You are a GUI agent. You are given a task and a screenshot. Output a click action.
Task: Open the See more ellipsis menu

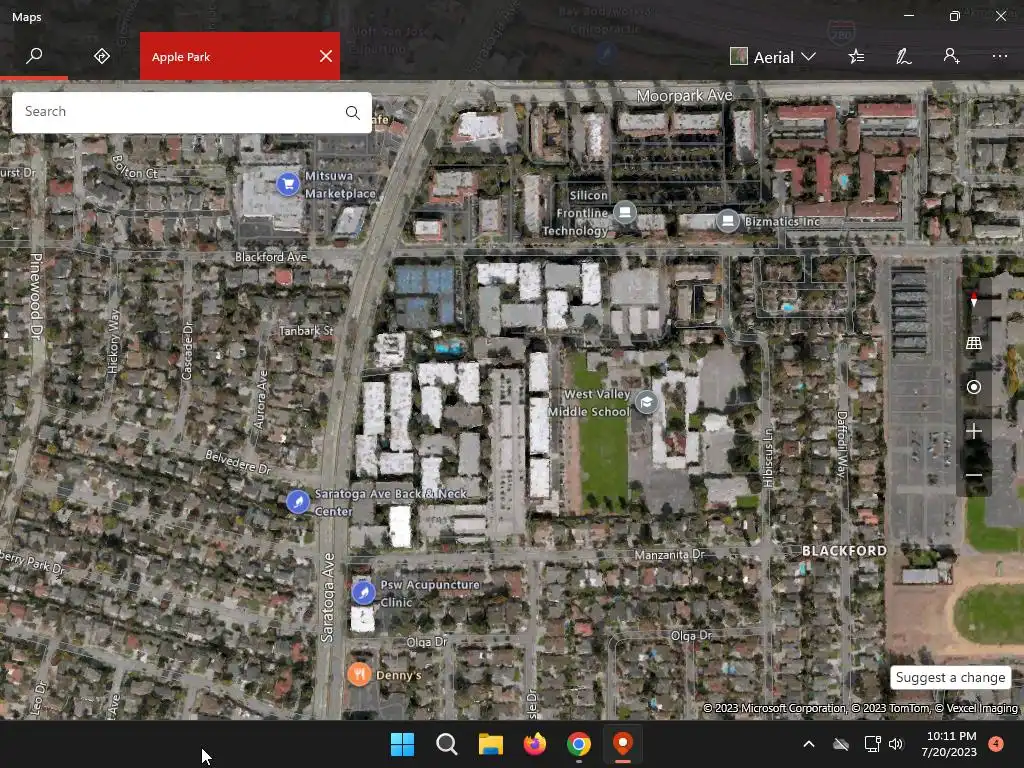click(999, 56)
